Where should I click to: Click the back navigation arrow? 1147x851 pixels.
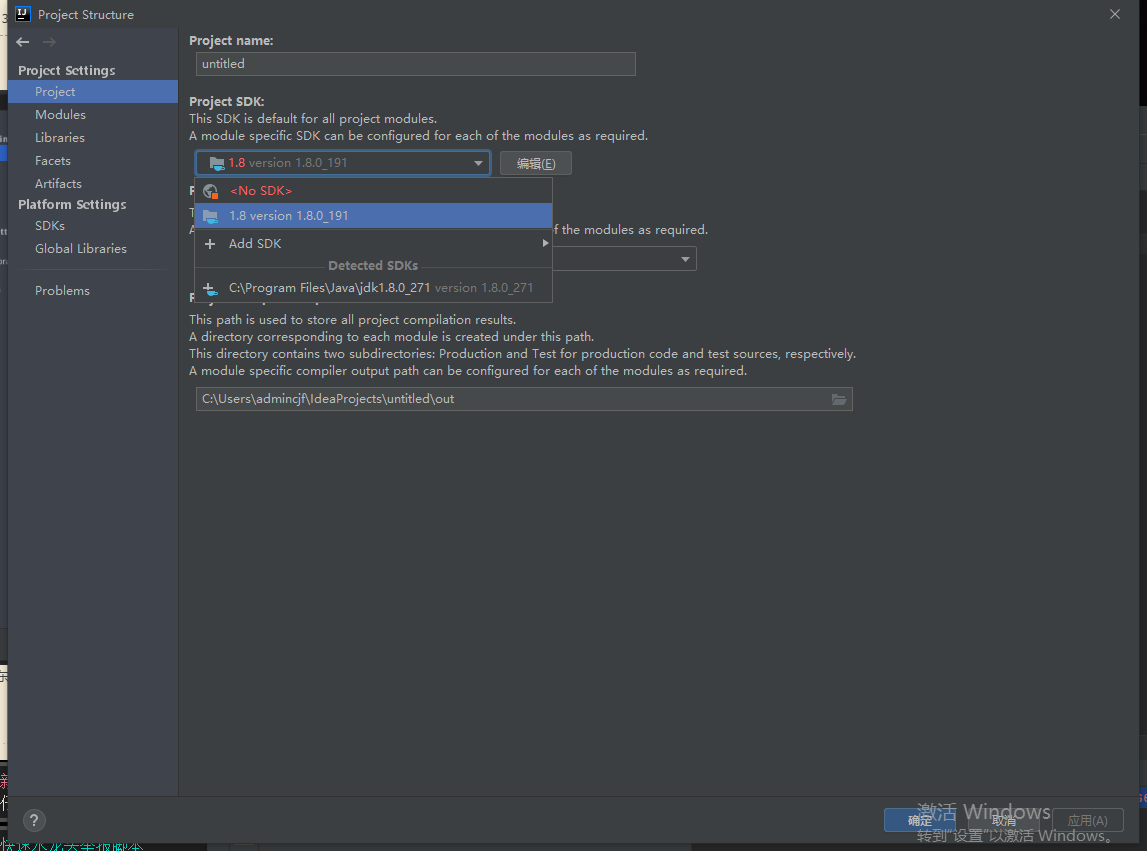(23, 42)
